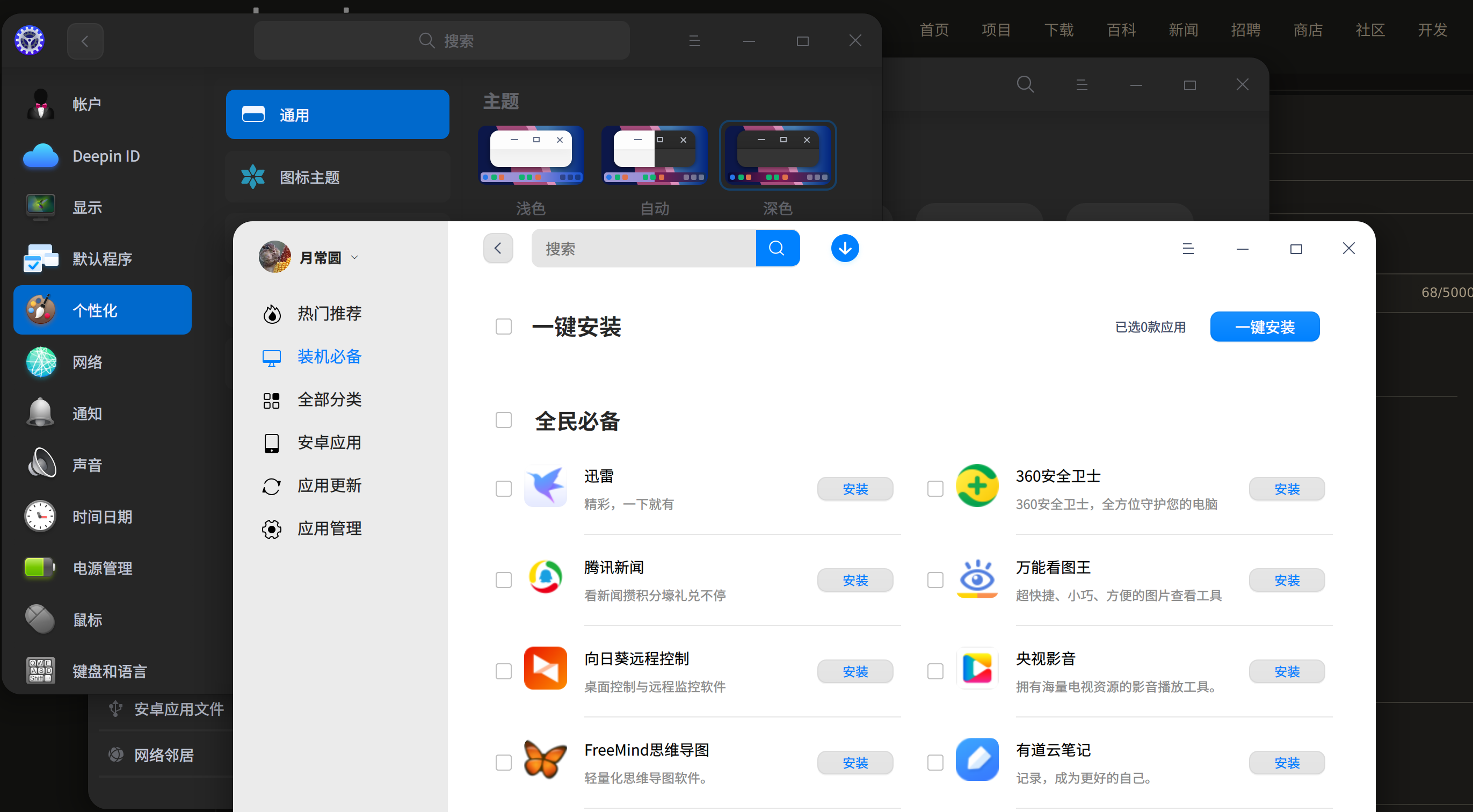Image resolution: width=1473 pixels, height=812 pixels.
Task: Open the FreeMind butterfly icon
Action: pyautogui.click(x=545, y=759)
